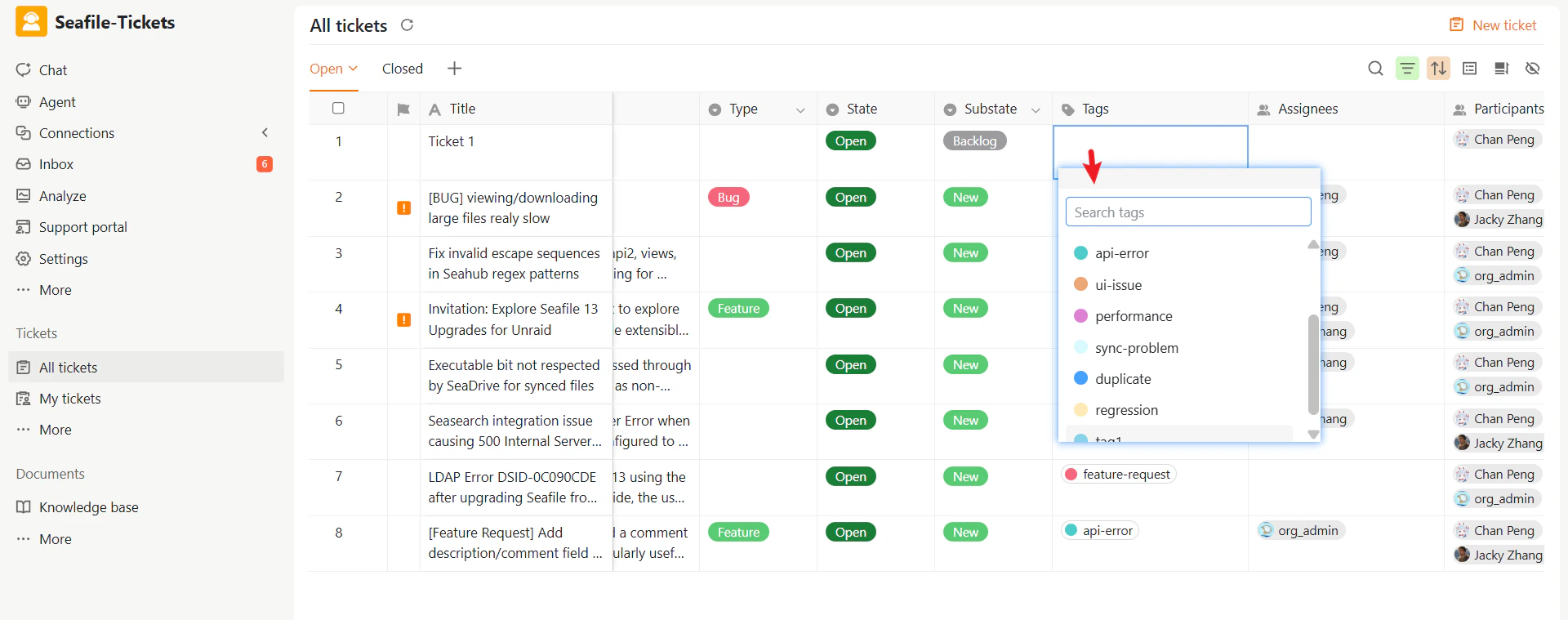This screenshot has height=620, width=1568.
Task: Click Chan Peng participant on Ticket 1
Action: [1496, 140]
